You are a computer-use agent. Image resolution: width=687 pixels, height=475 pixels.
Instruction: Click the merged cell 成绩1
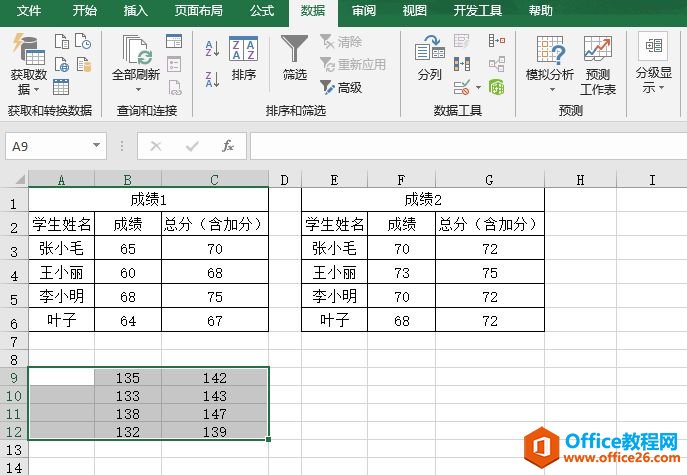(149, 200)
